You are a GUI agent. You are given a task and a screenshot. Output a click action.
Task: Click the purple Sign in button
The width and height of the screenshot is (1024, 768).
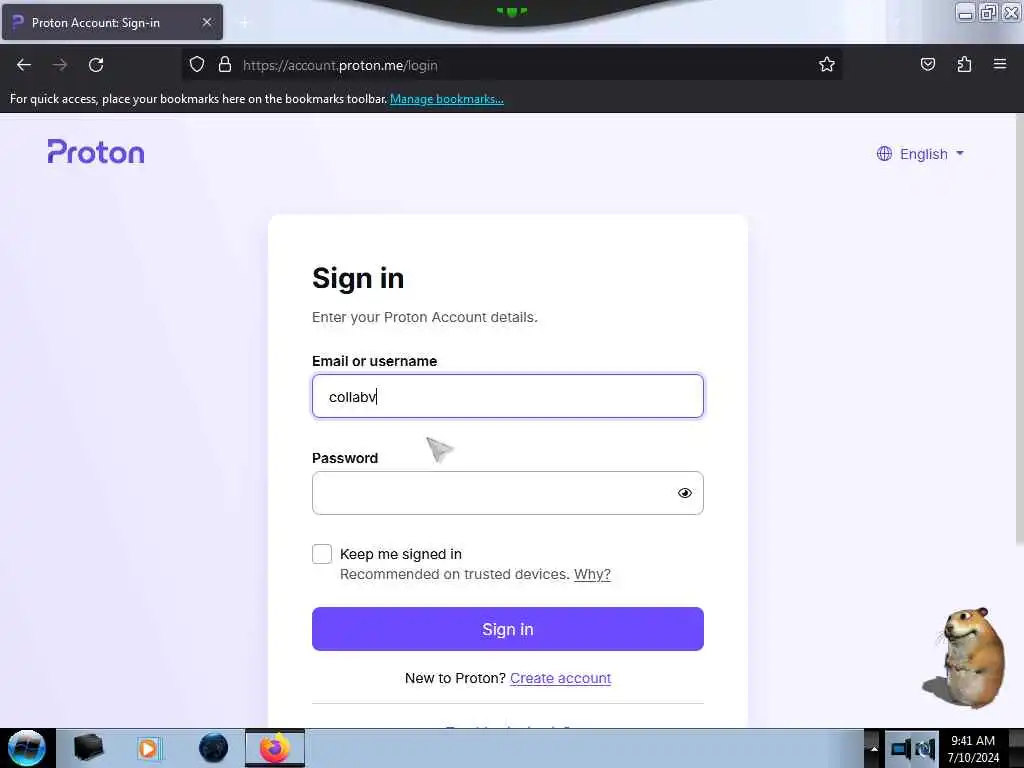(x=507, y=629)
